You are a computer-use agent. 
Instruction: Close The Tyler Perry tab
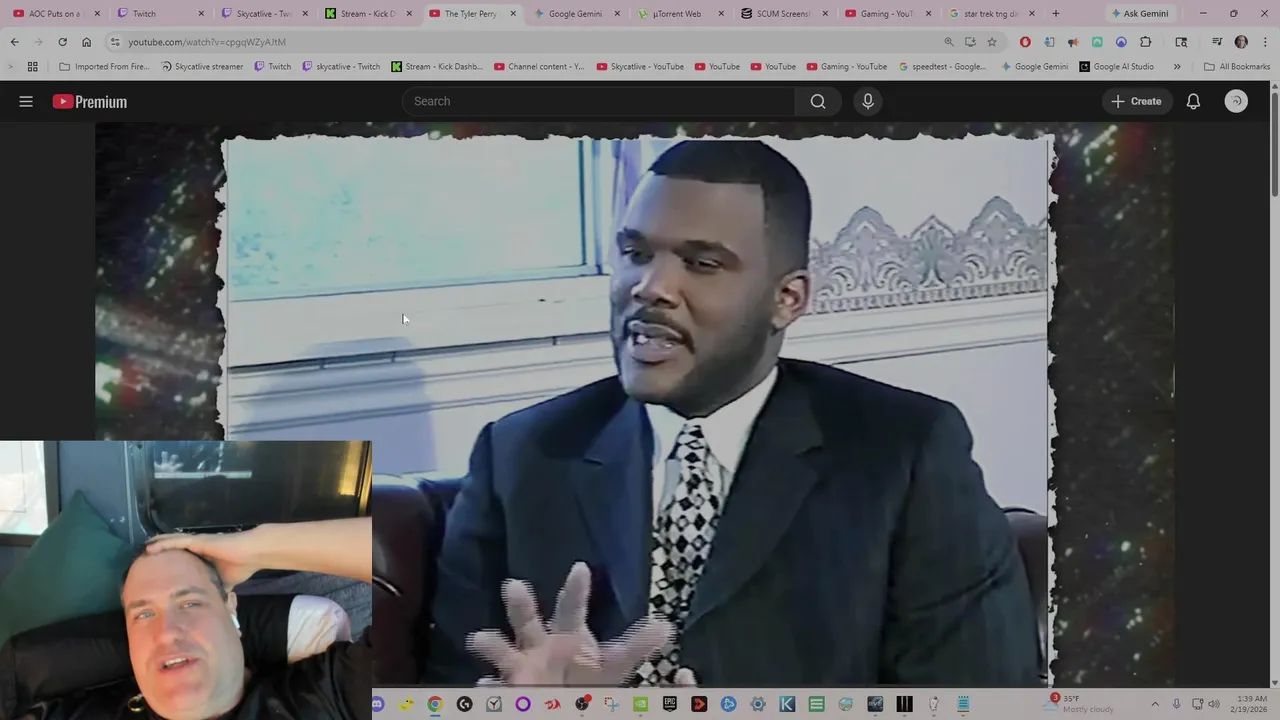(x=513, y=14)
